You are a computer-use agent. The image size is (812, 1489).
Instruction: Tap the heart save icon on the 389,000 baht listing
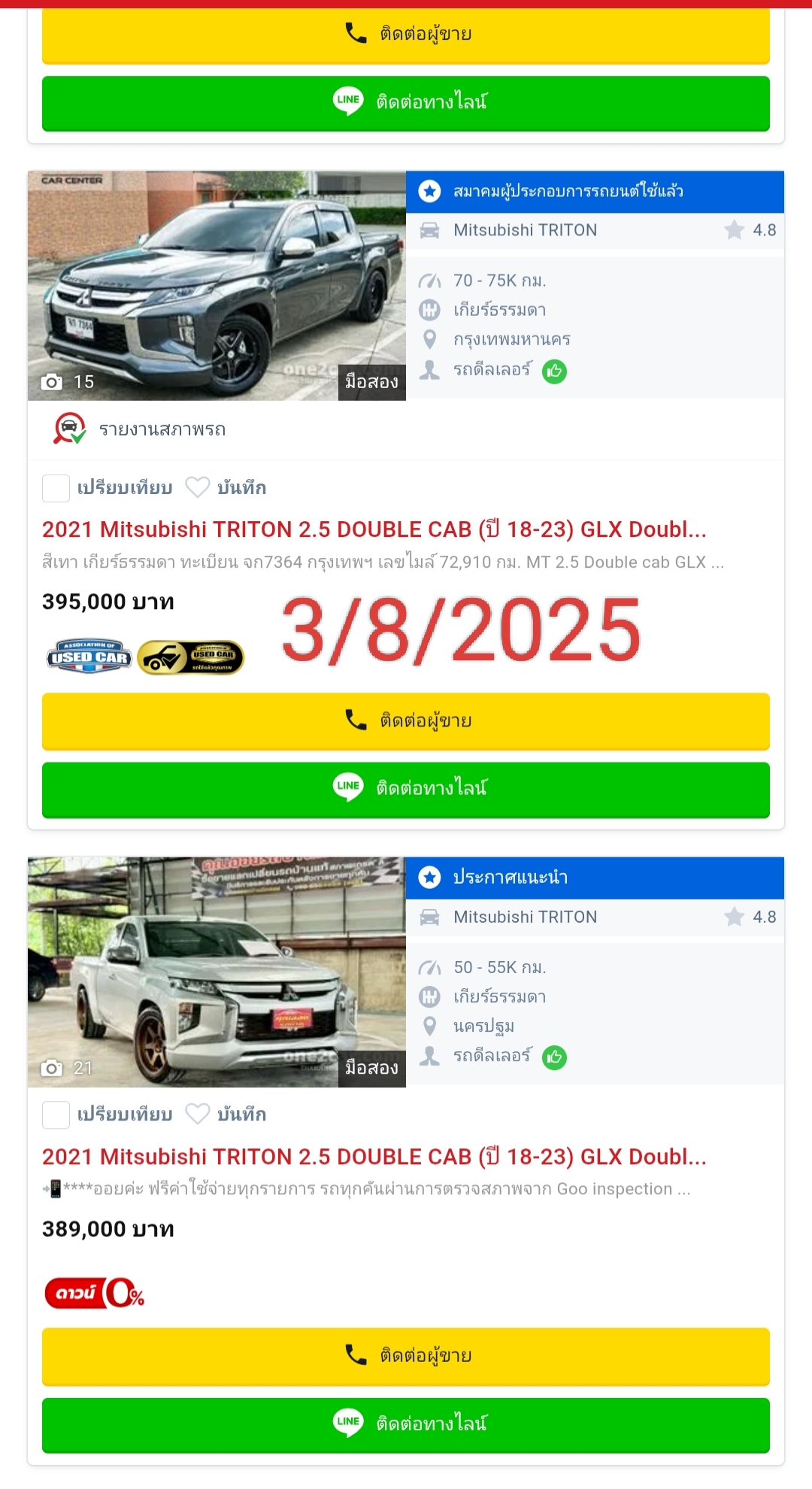point(198,1114)
